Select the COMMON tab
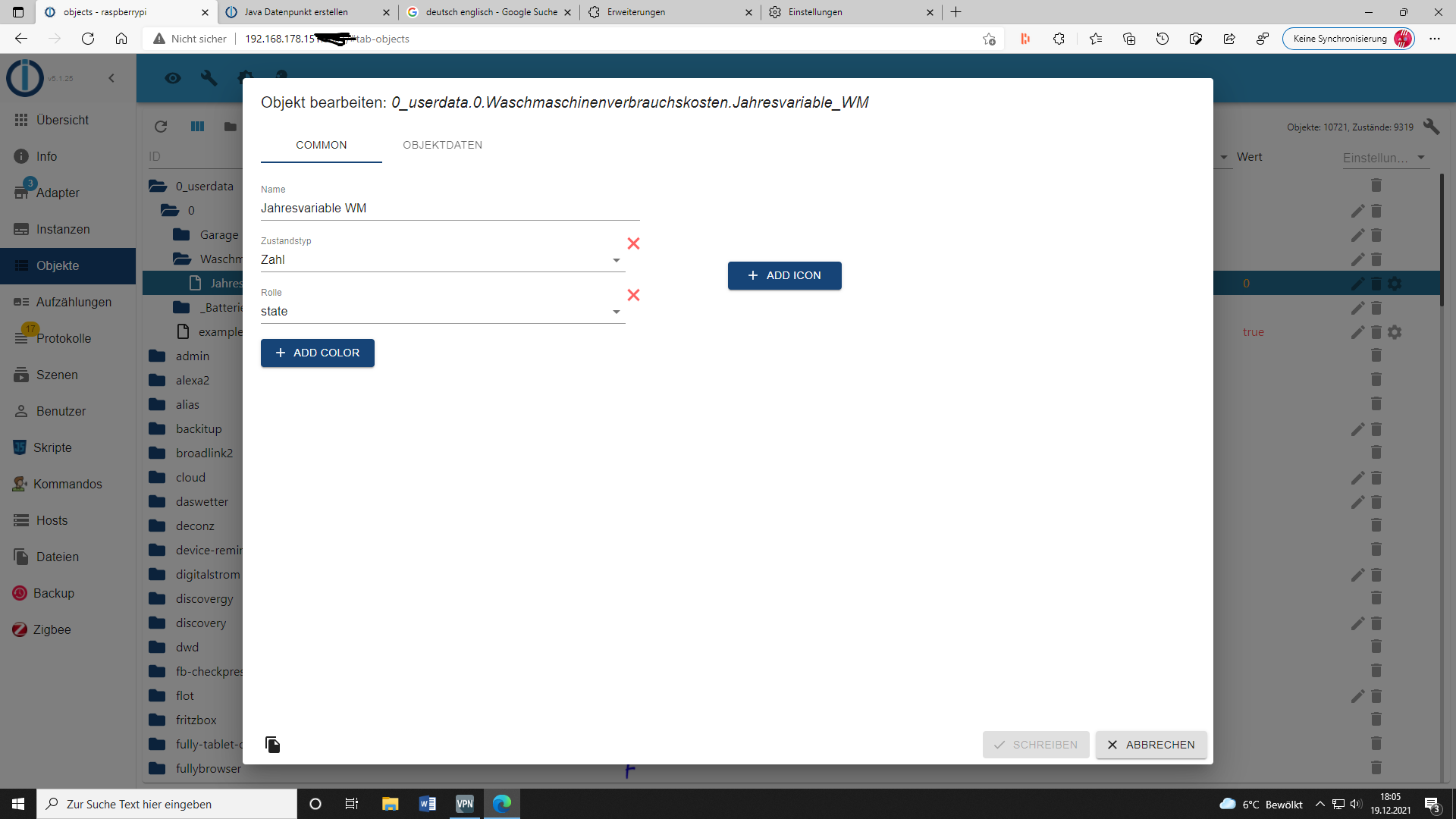The height and width of the screenshot is (819, 1456). coord(321,145)
